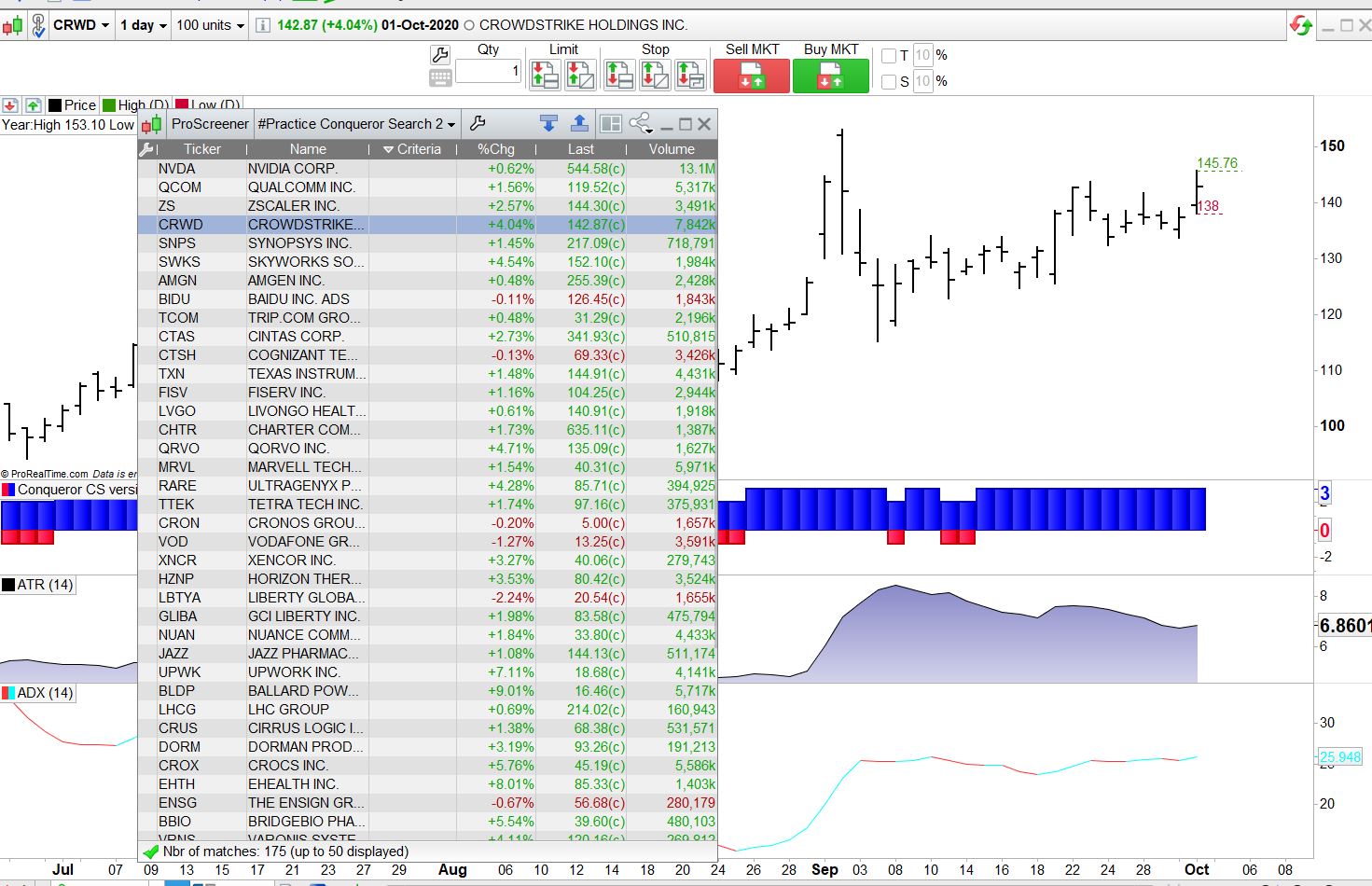Click the blue down-arrow icon in ProScreener

point(548,123)
